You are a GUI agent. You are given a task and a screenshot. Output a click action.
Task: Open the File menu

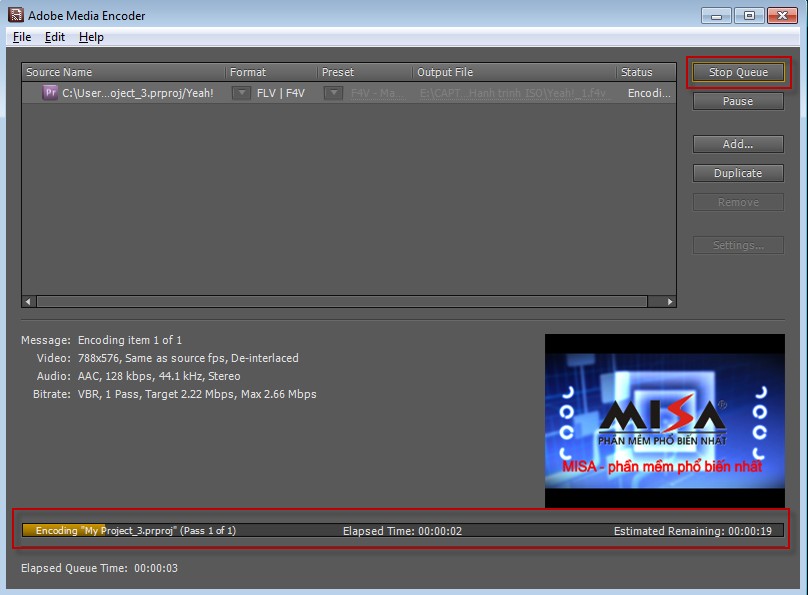click(22, 37)
